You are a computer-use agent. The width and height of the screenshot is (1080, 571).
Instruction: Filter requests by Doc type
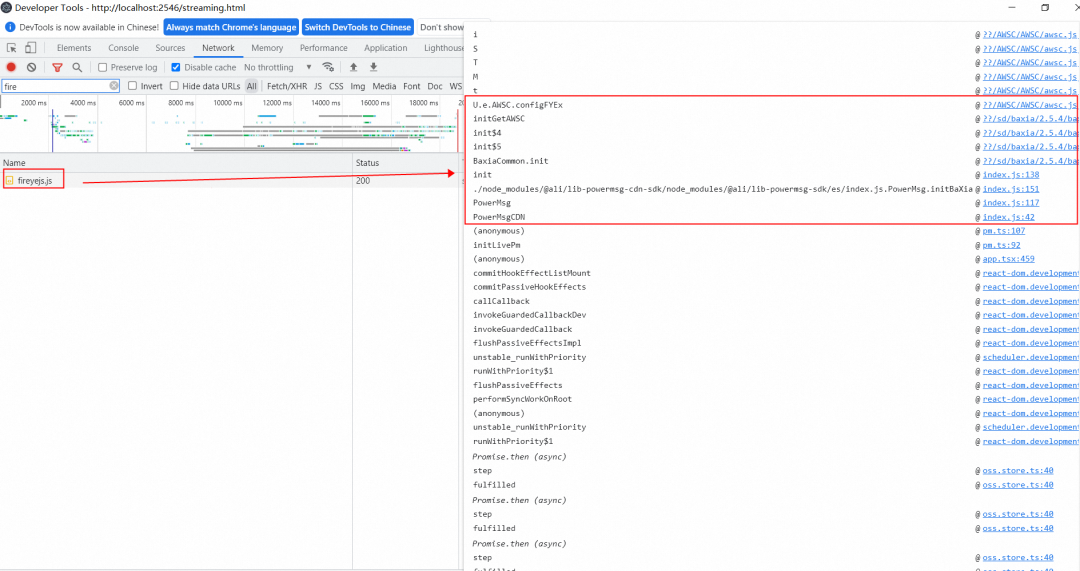pos(435,86)
